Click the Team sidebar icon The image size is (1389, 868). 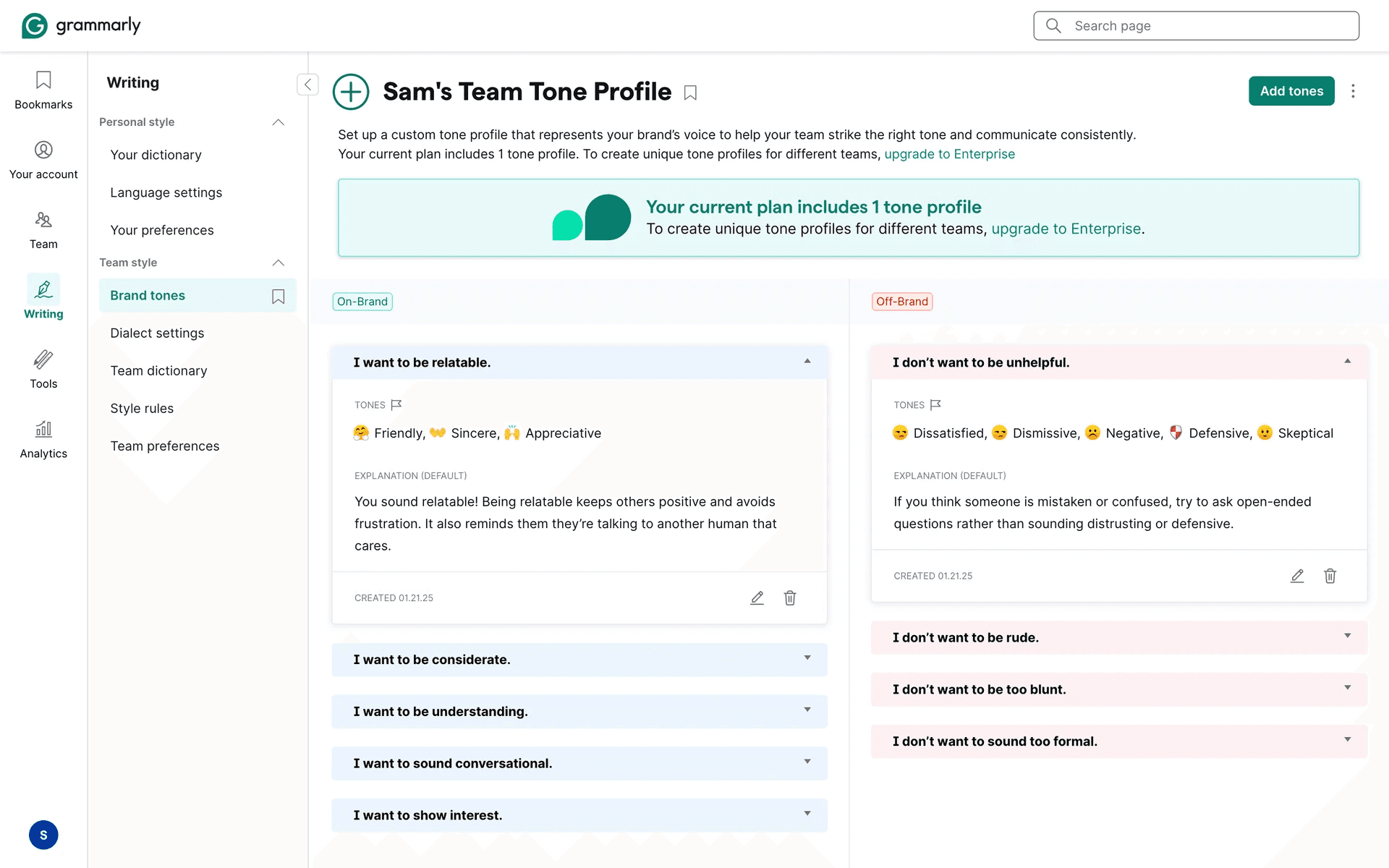[x=43, y=229]
